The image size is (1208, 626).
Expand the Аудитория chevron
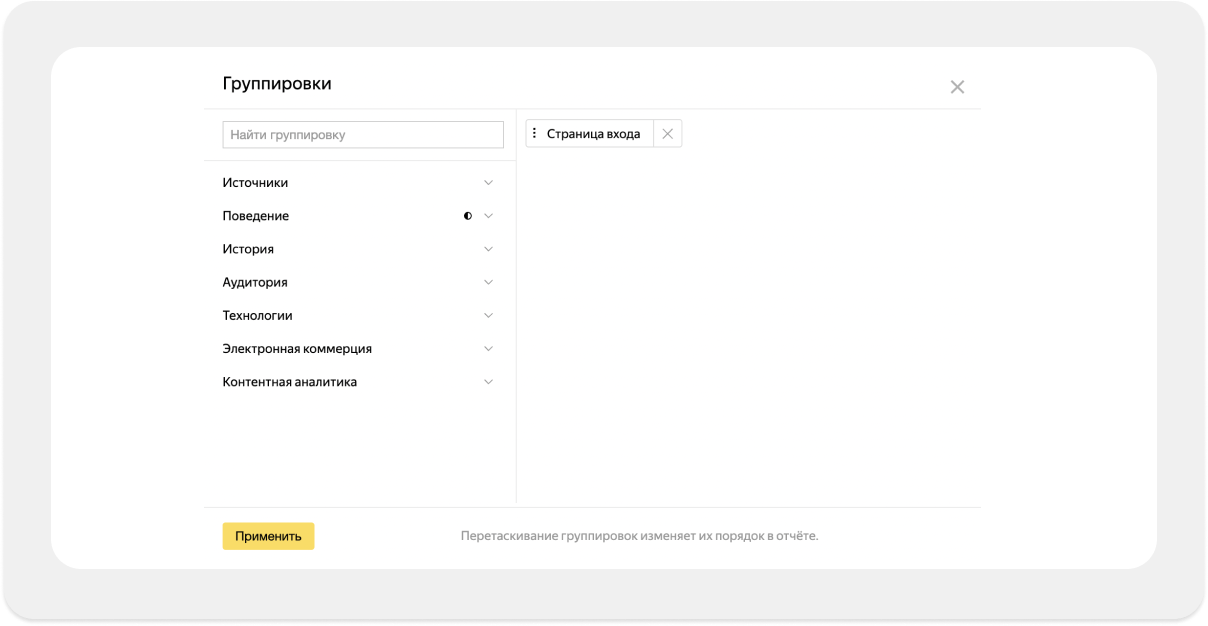coord(488,282)
